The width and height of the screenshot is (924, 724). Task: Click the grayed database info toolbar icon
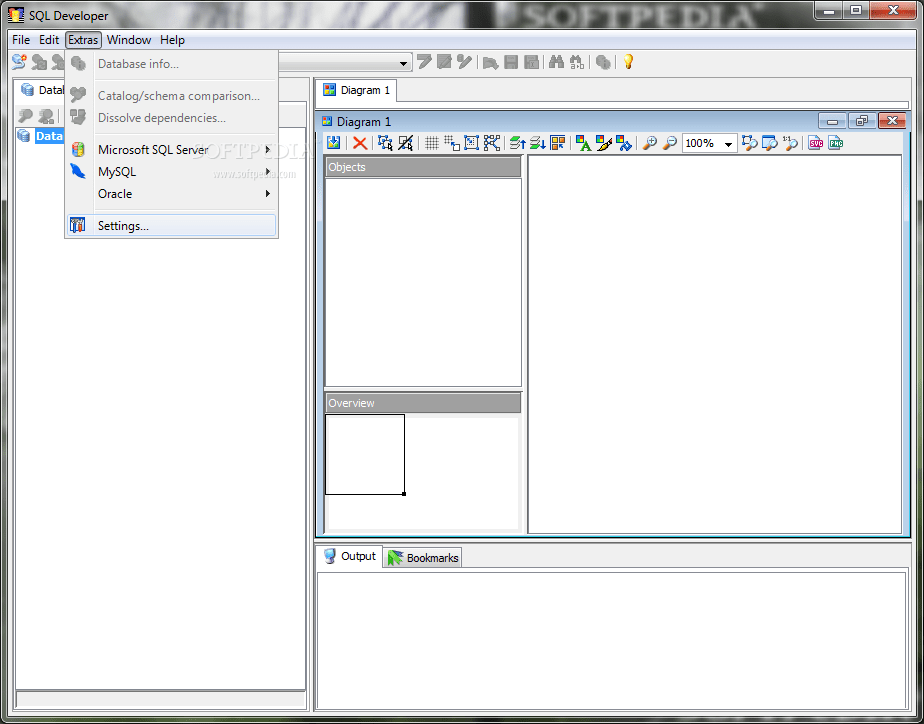(603, 62)
